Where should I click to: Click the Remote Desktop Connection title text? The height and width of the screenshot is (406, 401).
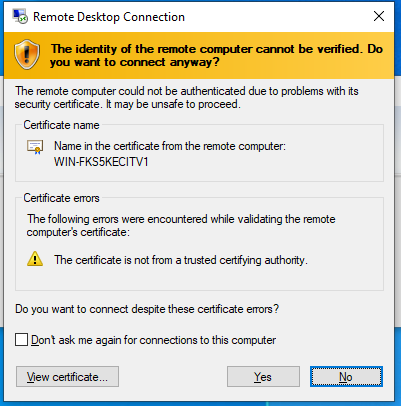point(109,17)
